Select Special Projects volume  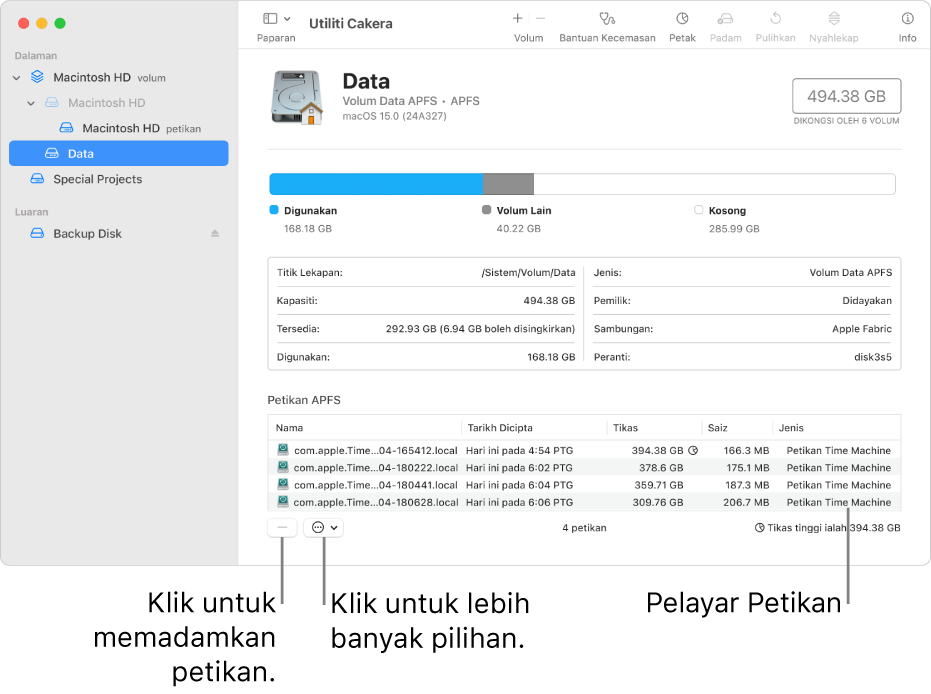[97, 179]
